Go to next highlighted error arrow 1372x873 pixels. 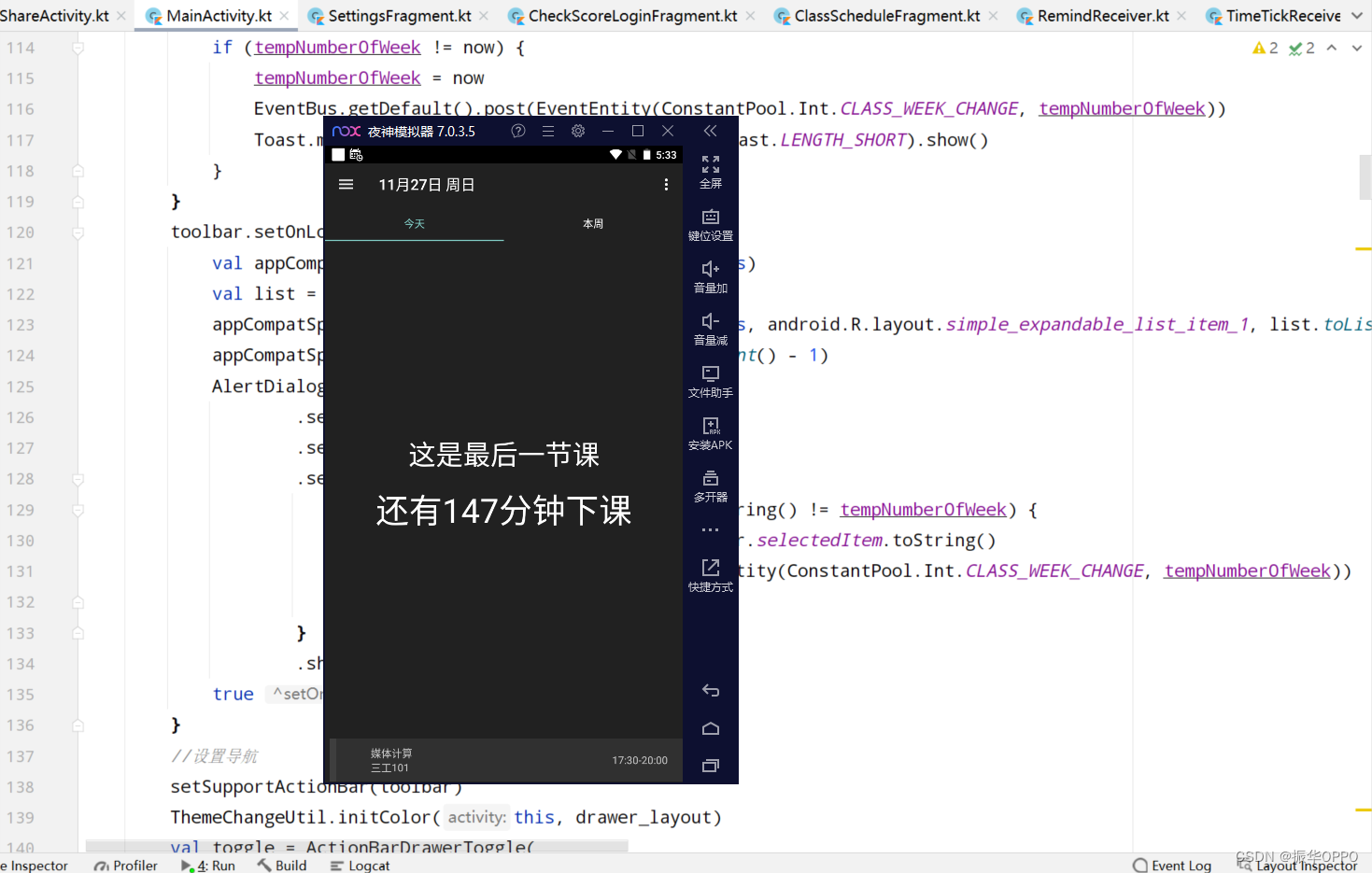(1356, 48)
